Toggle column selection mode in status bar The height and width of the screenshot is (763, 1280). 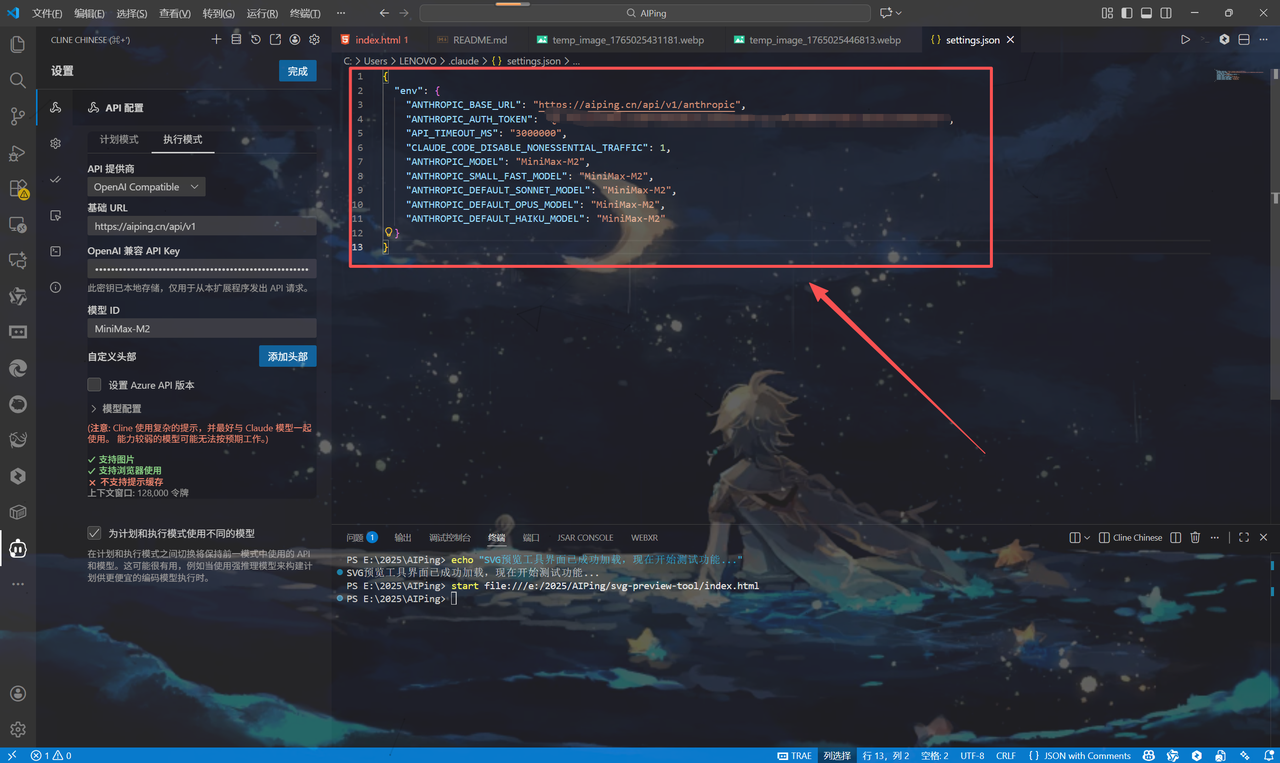click(836, 756)
